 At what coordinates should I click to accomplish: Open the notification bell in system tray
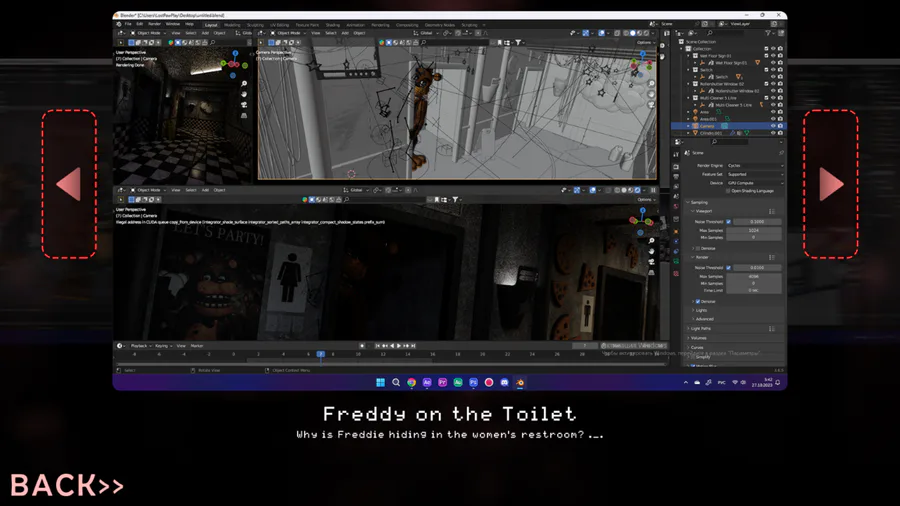[778, 382]
